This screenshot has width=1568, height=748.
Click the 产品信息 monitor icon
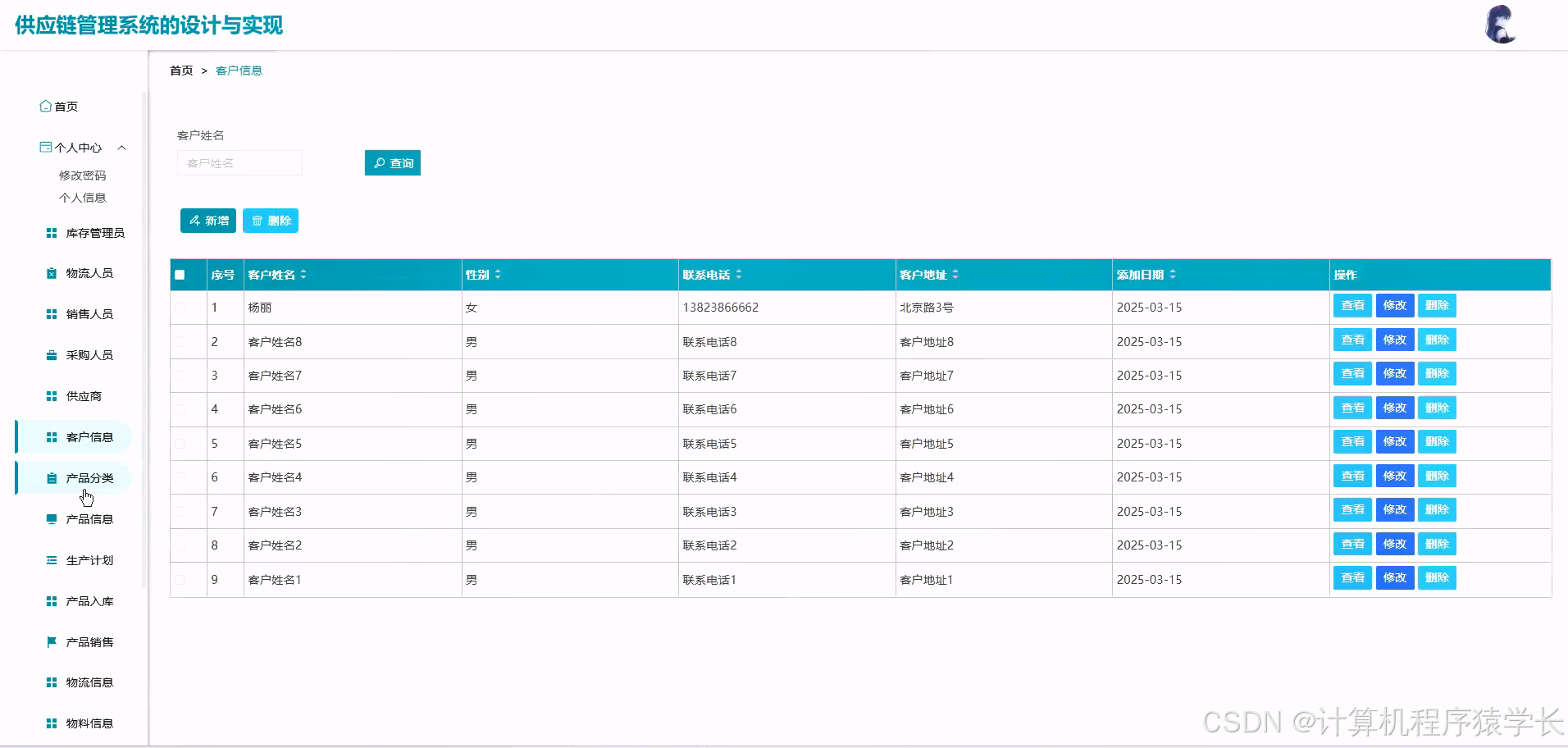pos(52,519)
